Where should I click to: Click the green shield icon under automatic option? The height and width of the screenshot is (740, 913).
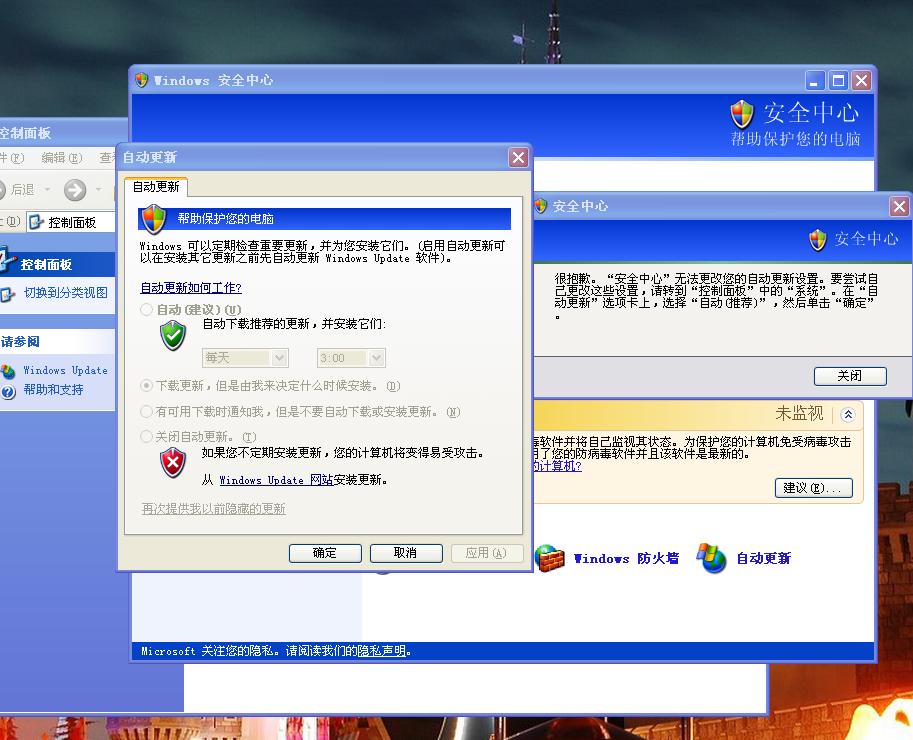(x=174, y=336)
